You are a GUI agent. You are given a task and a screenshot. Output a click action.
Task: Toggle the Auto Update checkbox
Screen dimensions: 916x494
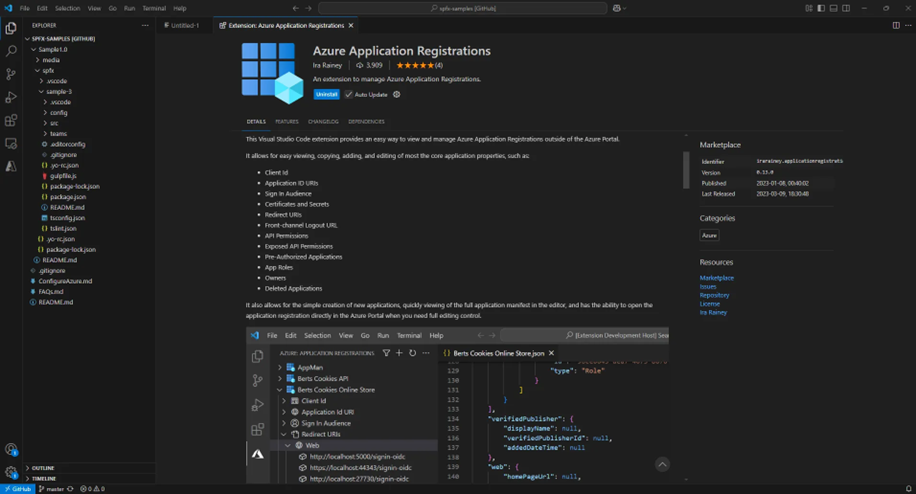pos(349,95)
